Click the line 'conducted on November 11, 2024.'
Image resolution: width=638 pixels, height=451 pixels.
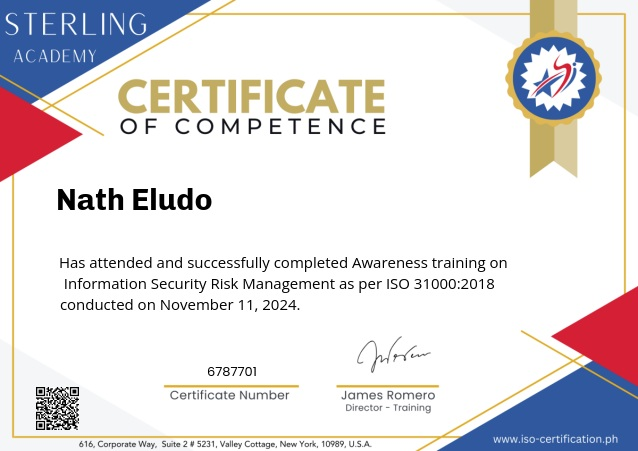click(180, 305)
